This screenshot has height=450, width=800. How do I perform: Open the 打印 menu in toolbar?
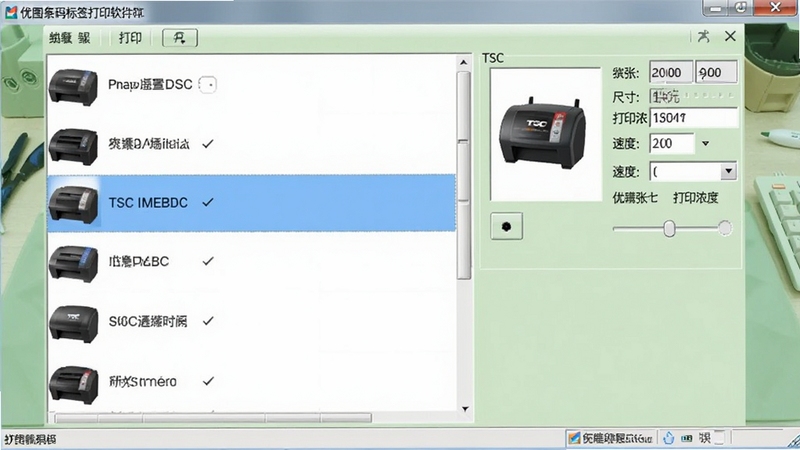(x=130, y=38)
